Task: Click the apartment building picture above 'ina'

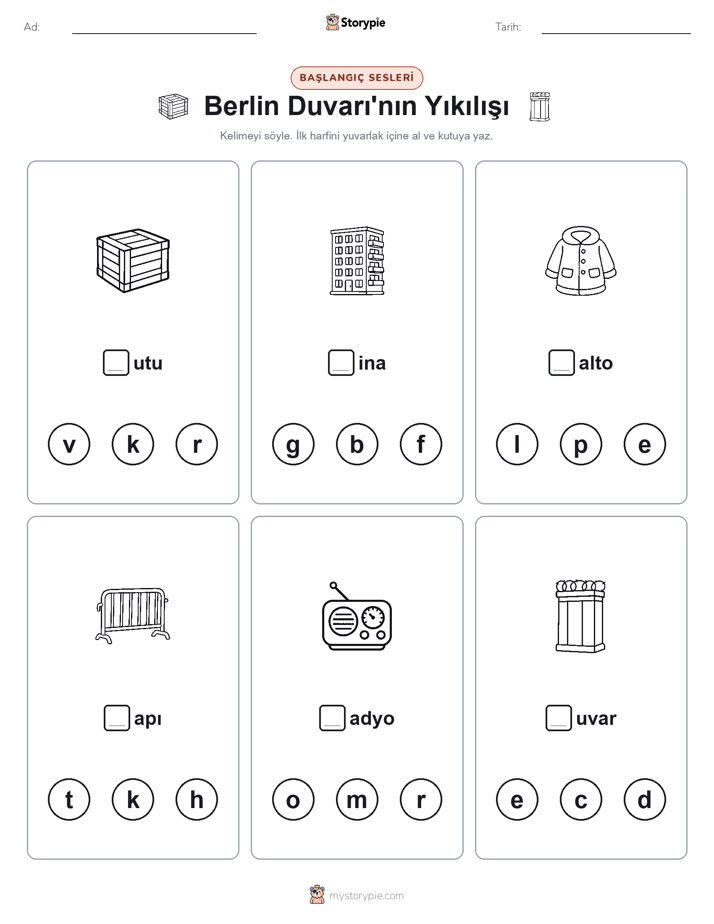Action: click(x=357, y=260)
